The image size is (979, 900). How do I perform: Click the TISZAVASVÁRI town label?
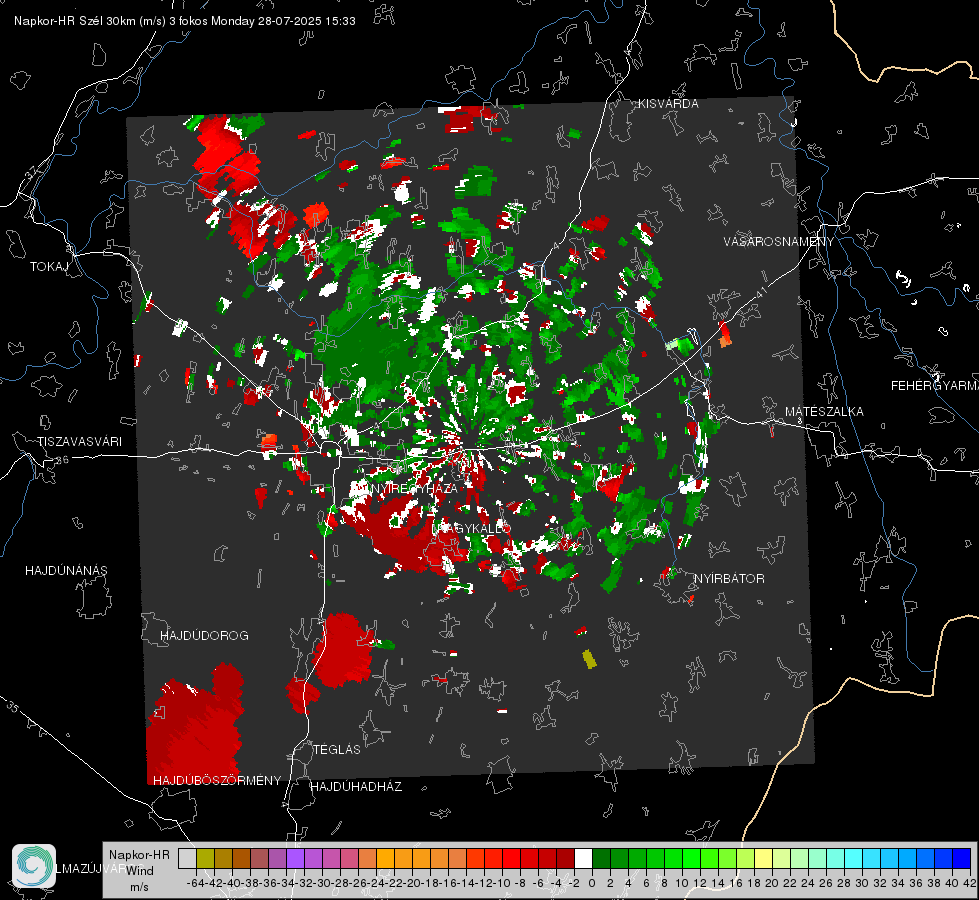point(79,442)
